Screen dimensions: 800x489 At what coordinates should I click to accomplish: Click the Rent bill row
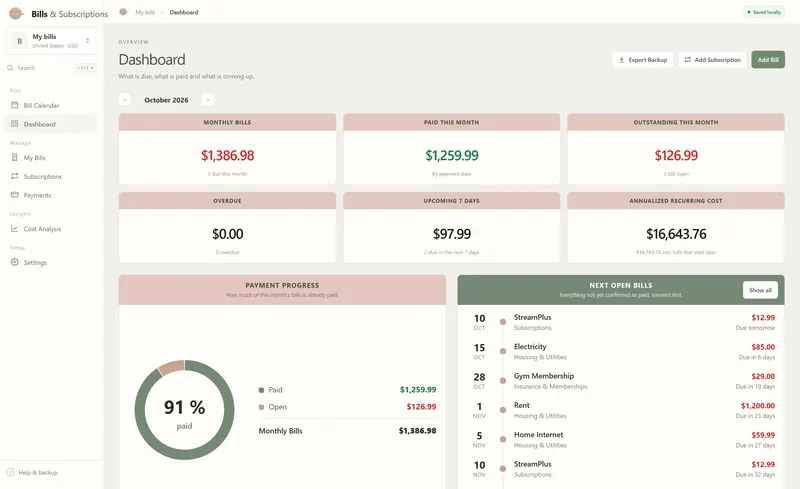[x=621, y=410]
